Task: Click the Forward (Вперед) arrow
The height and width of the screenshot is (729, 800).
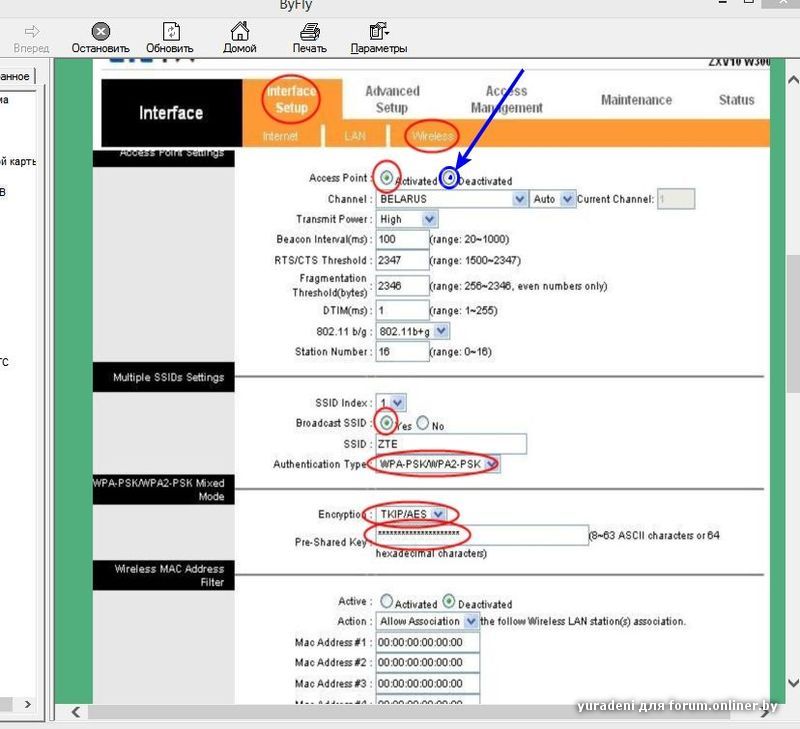Action: pos(32,32)
